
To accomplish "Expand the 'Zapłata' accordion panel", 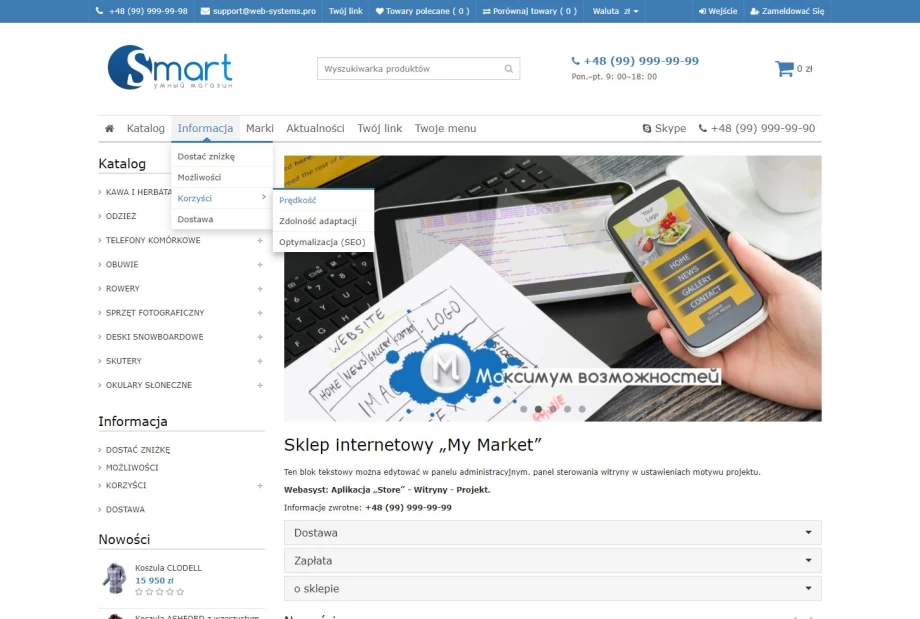I will point(552,561).
